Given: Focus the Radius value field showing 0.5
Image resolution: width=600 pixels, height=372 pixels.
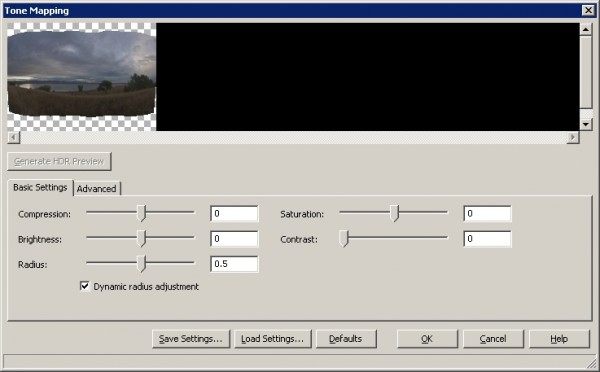Looking at the screenshot, I should [234, 264].
